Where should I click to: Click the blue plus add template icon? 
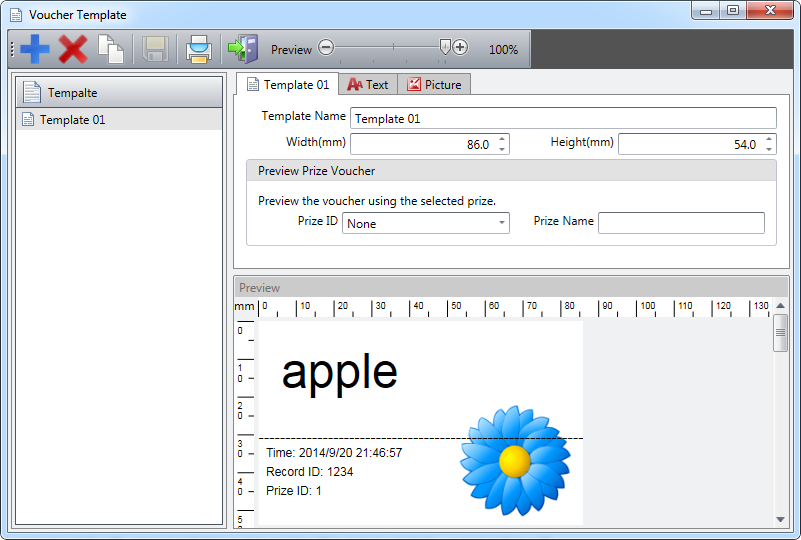[x=35, y=49]
